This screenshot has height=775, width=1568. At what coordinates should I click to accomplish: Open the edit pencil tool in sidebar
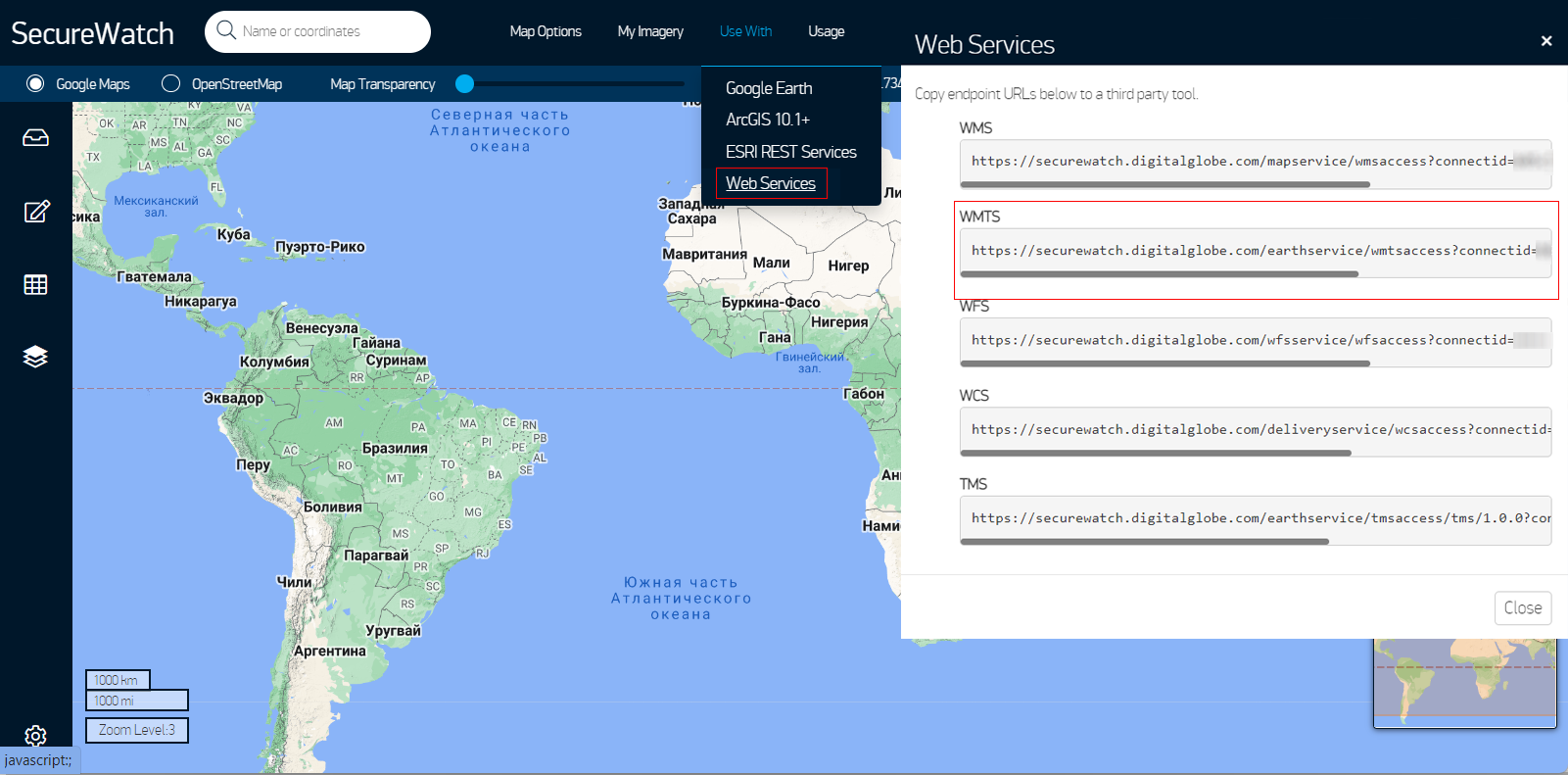click(36, 211)
